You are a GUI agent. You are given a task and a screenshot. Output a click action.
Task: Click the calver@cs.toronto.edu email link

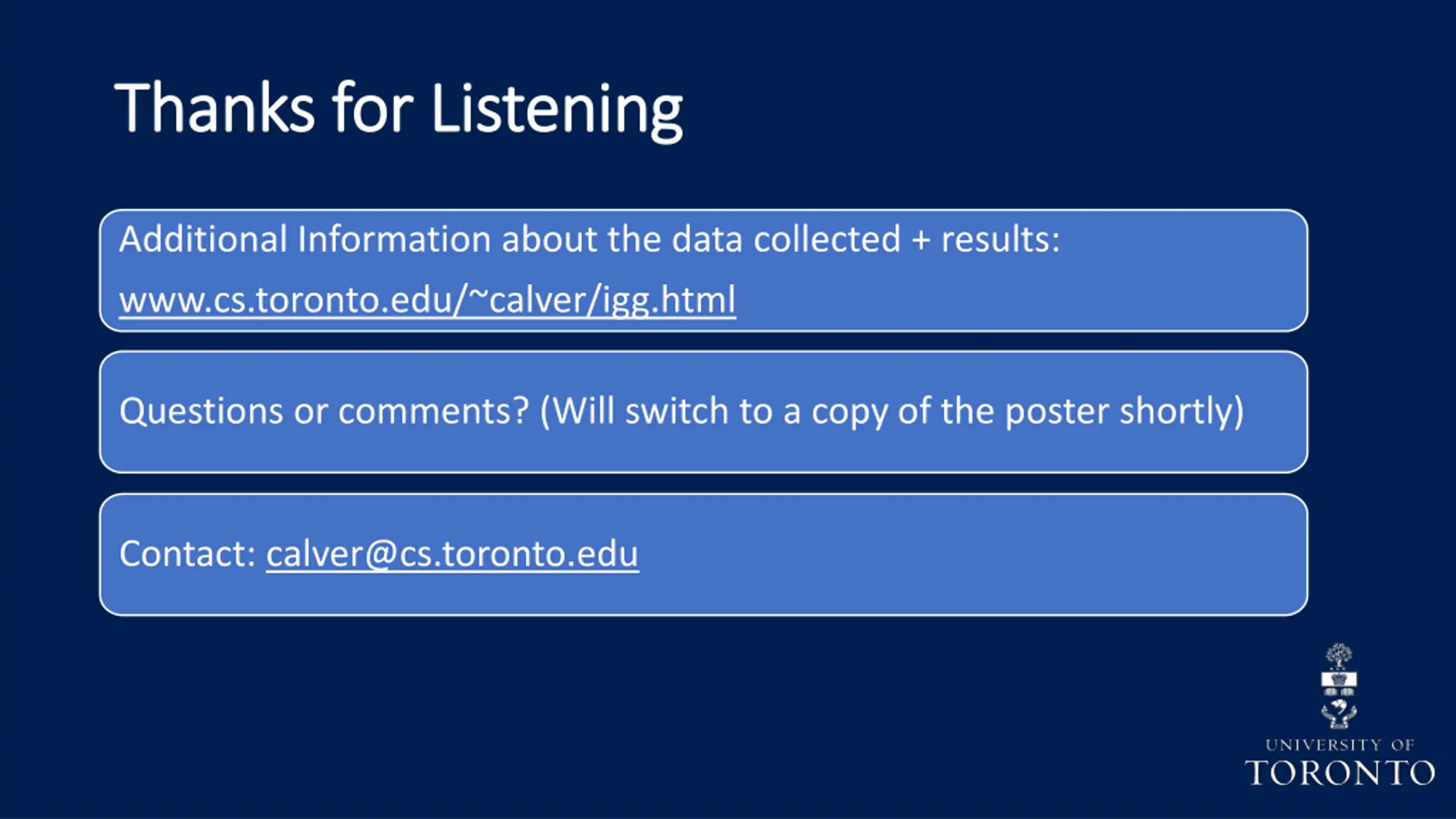[452, 554]
